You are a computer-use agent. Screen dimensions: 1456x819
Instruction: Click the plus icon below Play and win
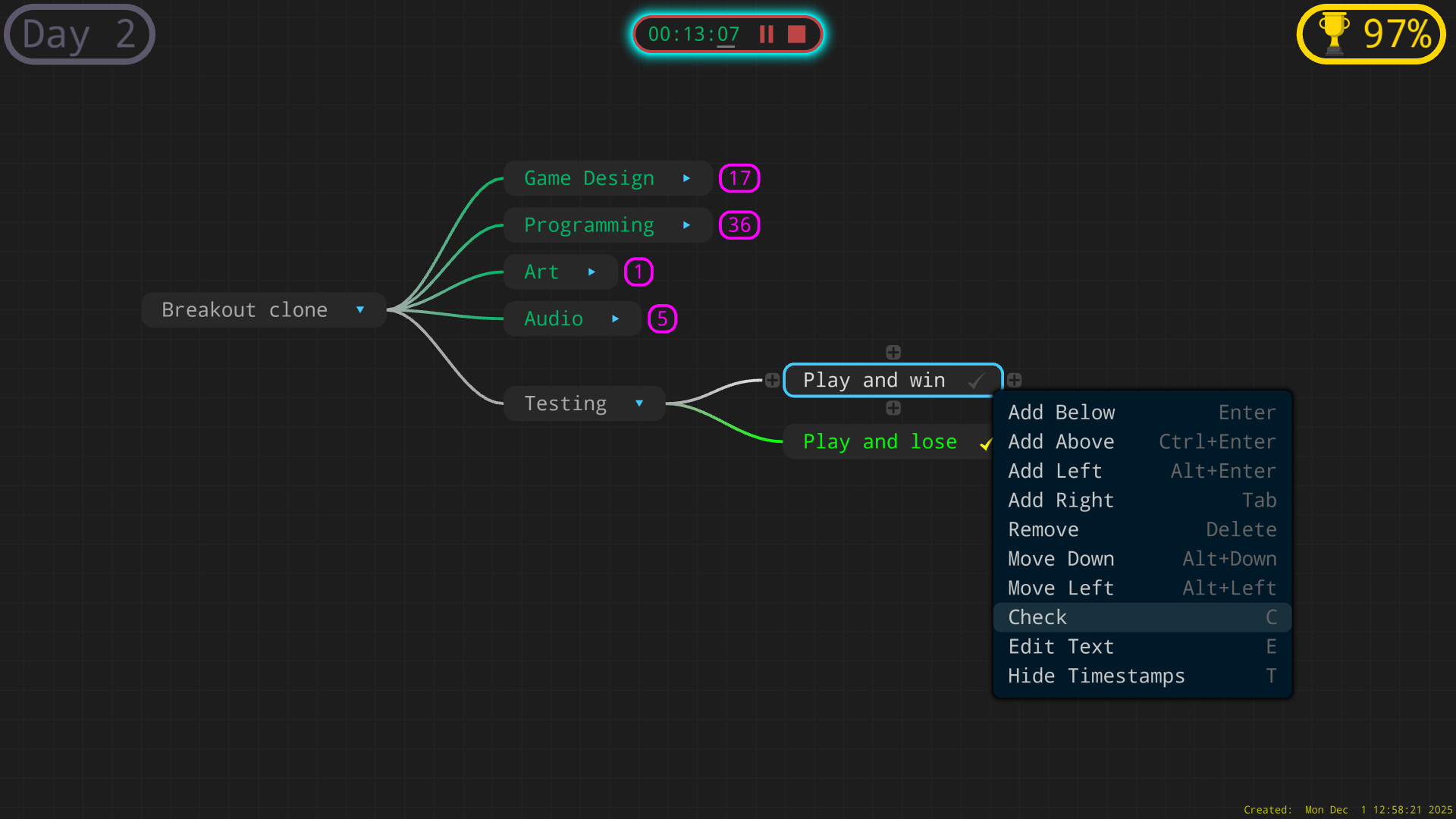[893, 408]
